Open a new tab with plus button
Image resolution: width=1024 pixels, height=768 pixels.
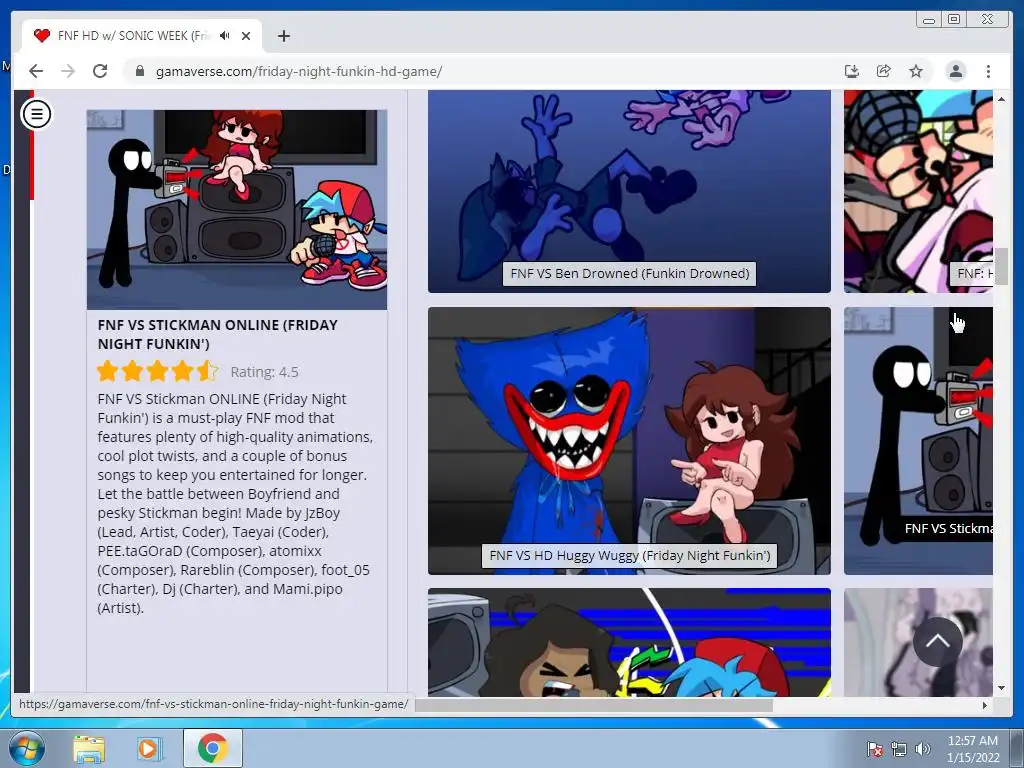pos(283,36)
